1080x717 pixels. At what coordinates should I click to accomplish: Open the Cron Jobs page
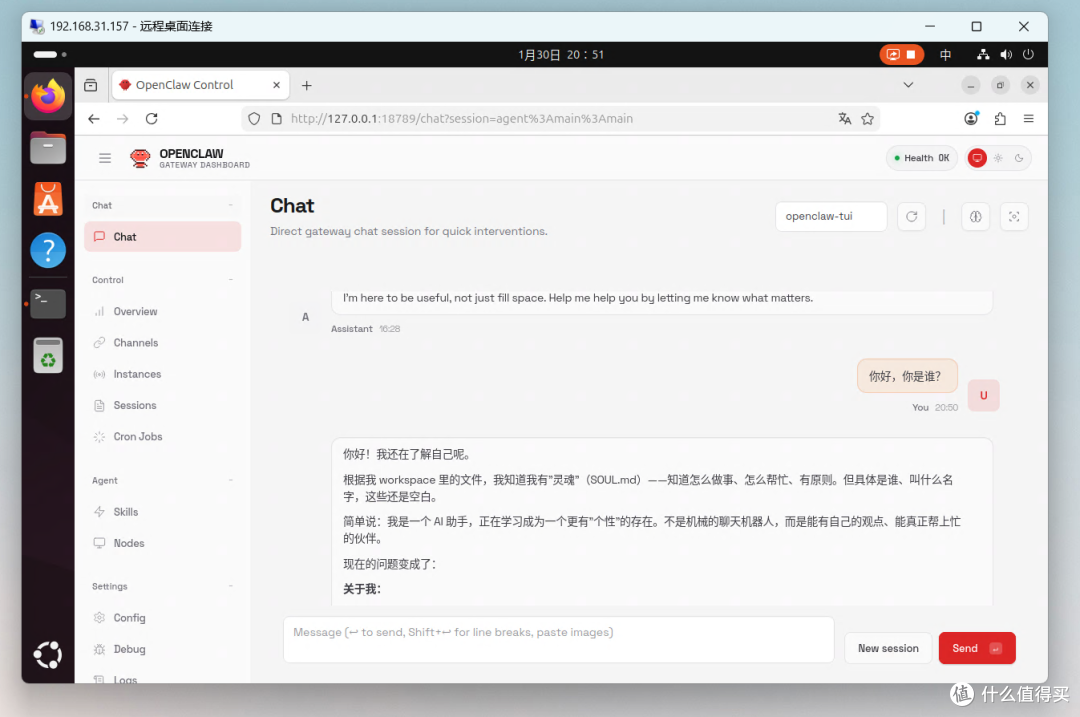pyautogui.click(x=163, y=437)
